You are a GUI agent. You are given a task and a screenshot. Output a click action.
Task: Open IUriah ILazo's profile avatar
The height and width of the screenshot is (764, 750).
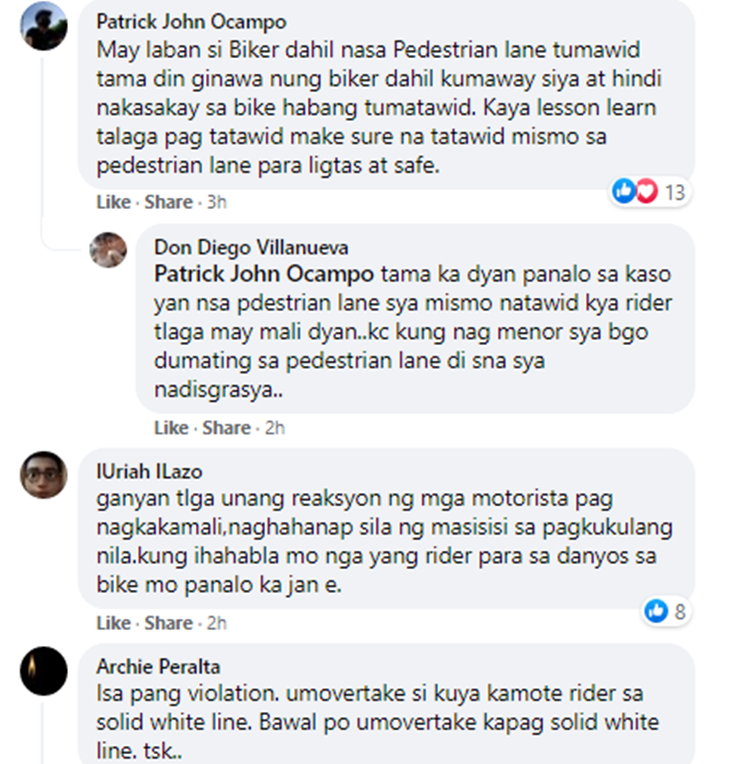(x=44, y=475)
